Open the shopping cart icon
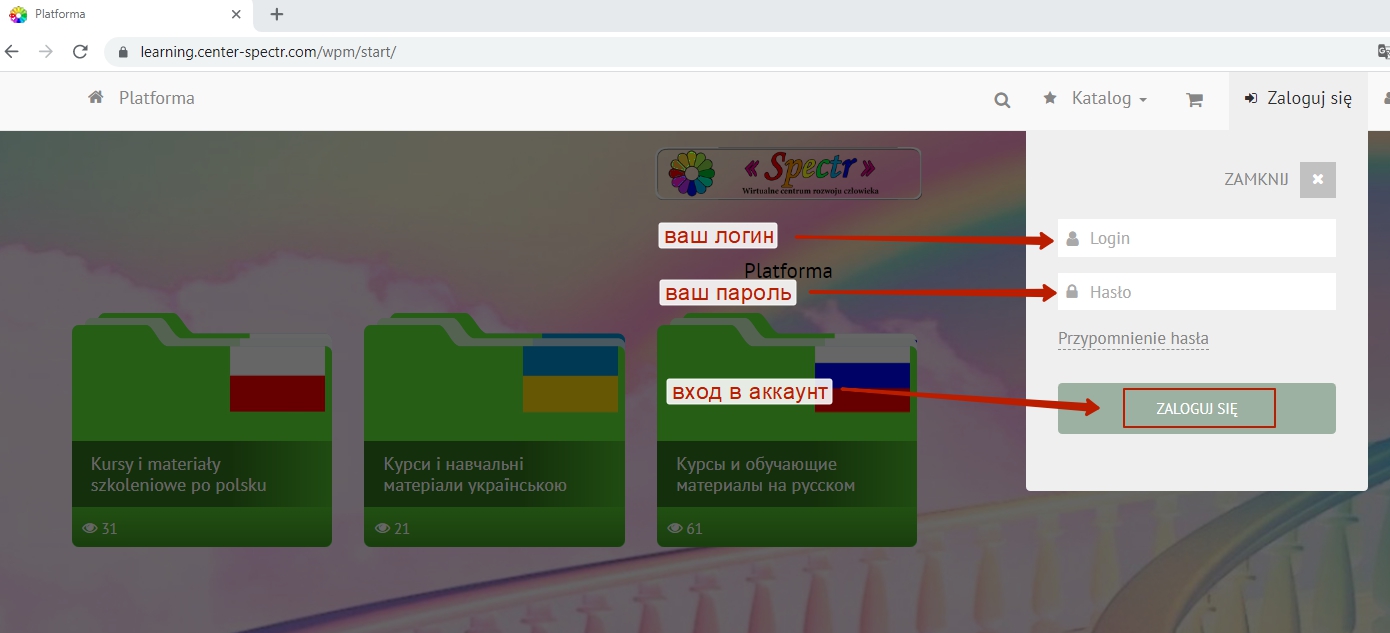1390x633 pixels. (x=1194, y=100)
